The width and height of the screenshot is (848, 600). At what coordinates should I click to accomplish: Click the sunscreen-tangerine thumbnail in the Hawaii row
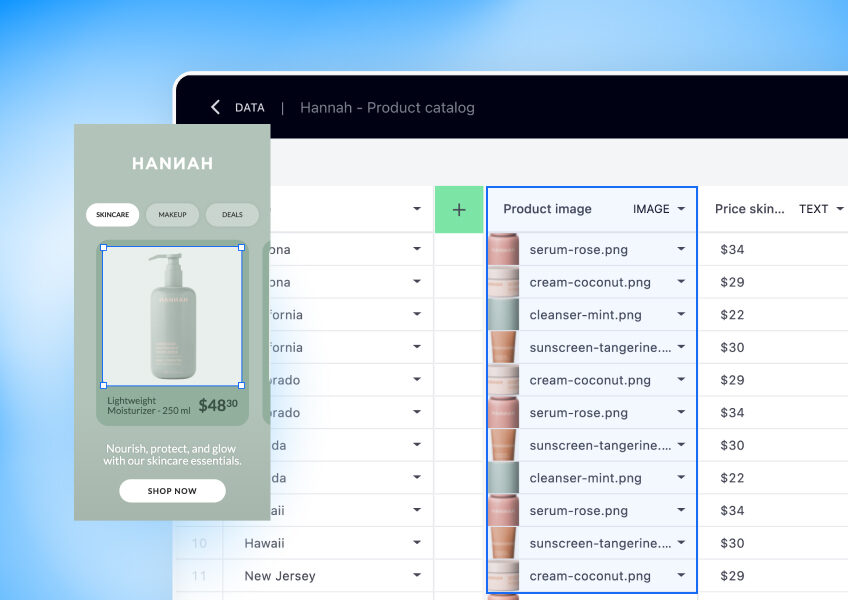click(x=504, y=543)
